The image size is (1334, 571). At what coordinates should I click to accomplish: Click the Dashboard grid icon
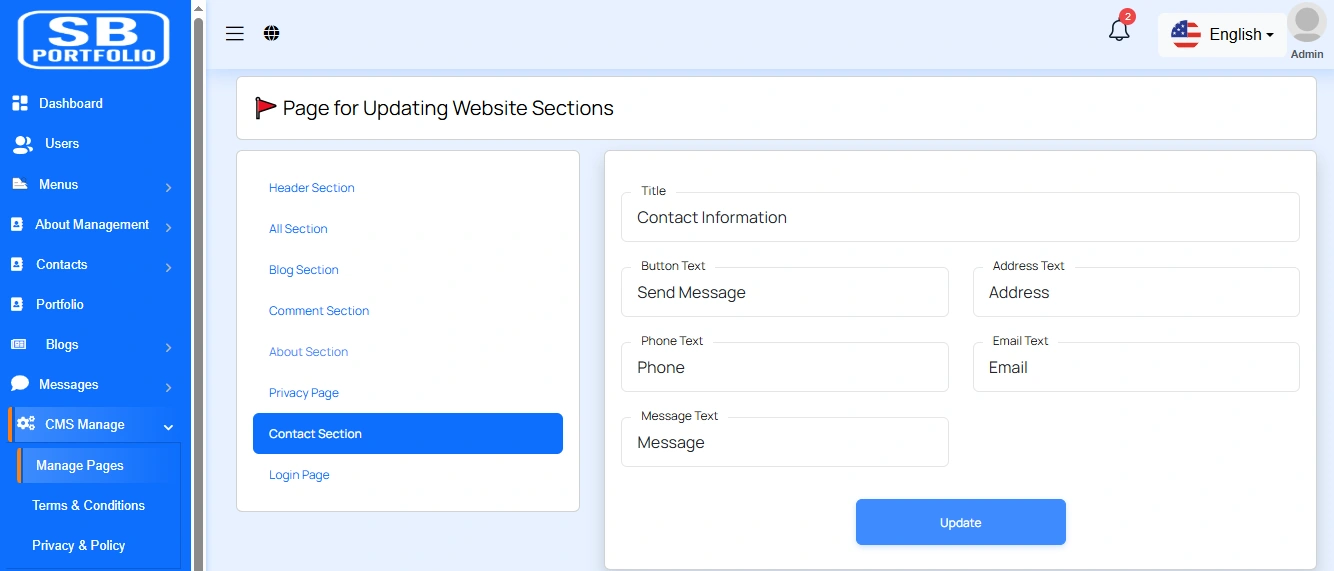(20, 103)
